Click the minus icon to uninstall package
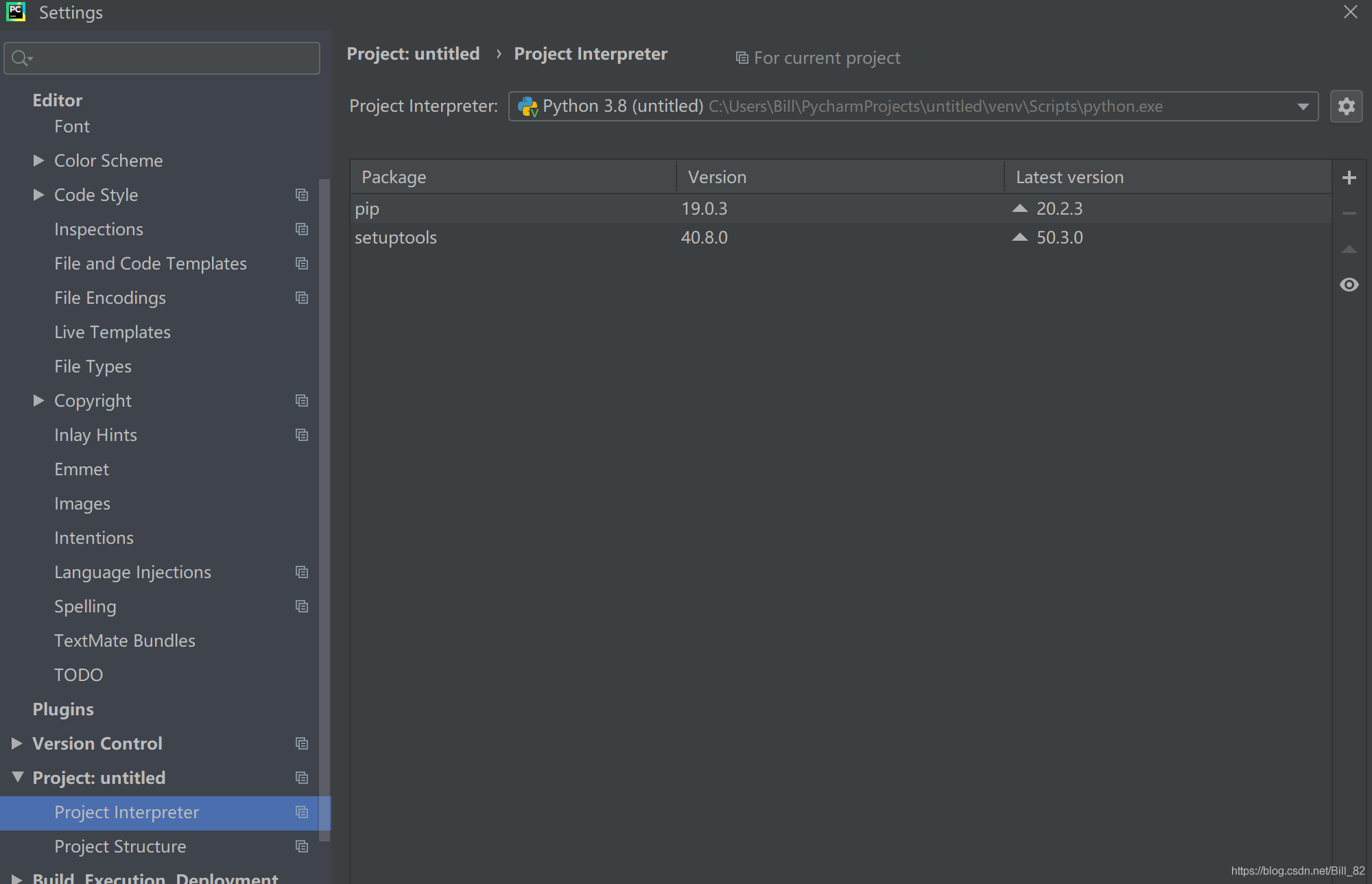Viewport: 1372px width, 884px height. point(1349,213)
